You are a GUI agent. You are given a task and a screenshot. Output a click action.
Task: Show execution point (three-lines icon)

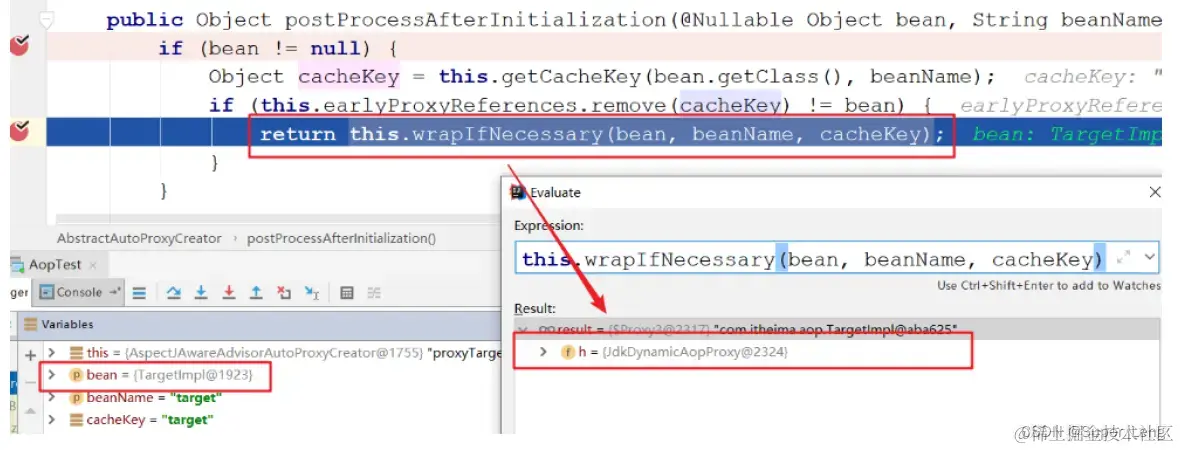(139, 293)
